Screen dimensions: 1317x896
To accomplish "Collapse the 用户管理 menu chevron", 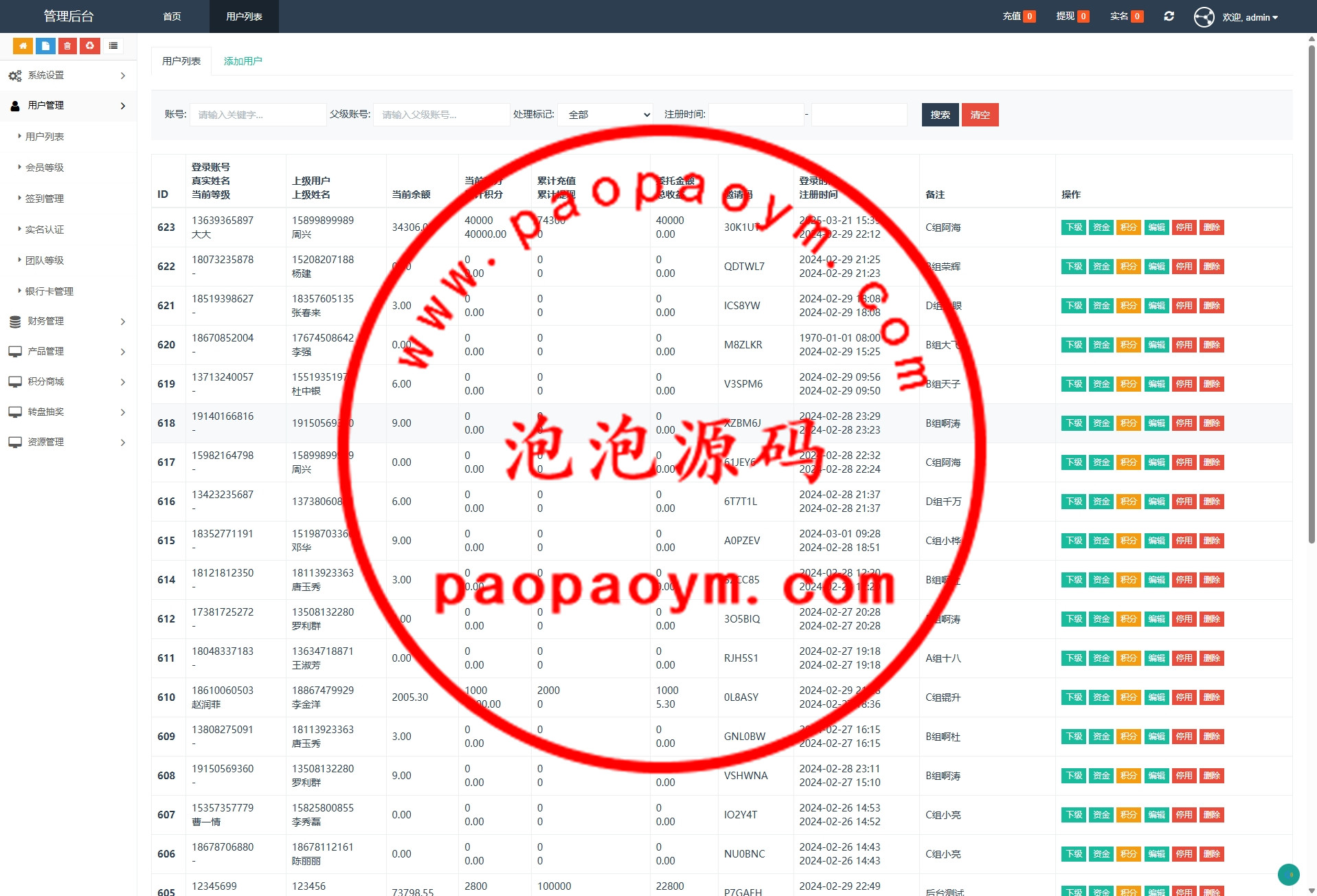I will (x=123, y=106).
